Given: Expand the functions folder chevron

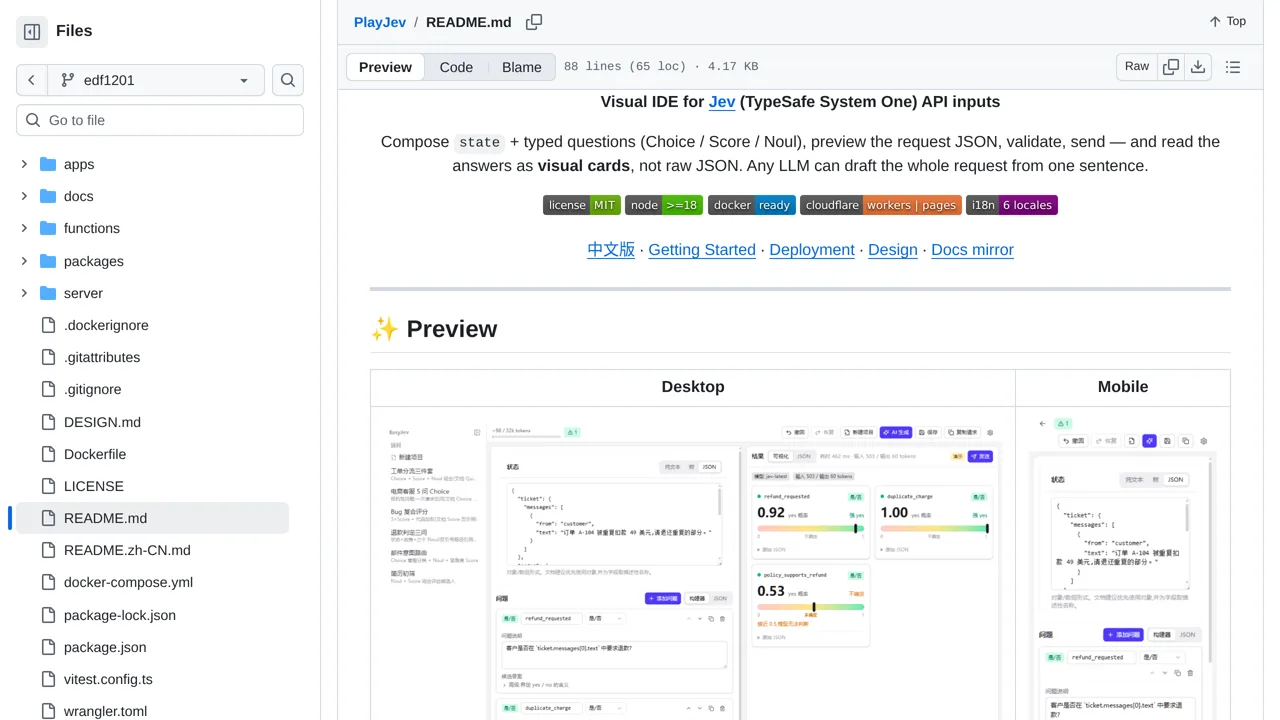Looking at the screenshot, I should (x=24, y=228).
